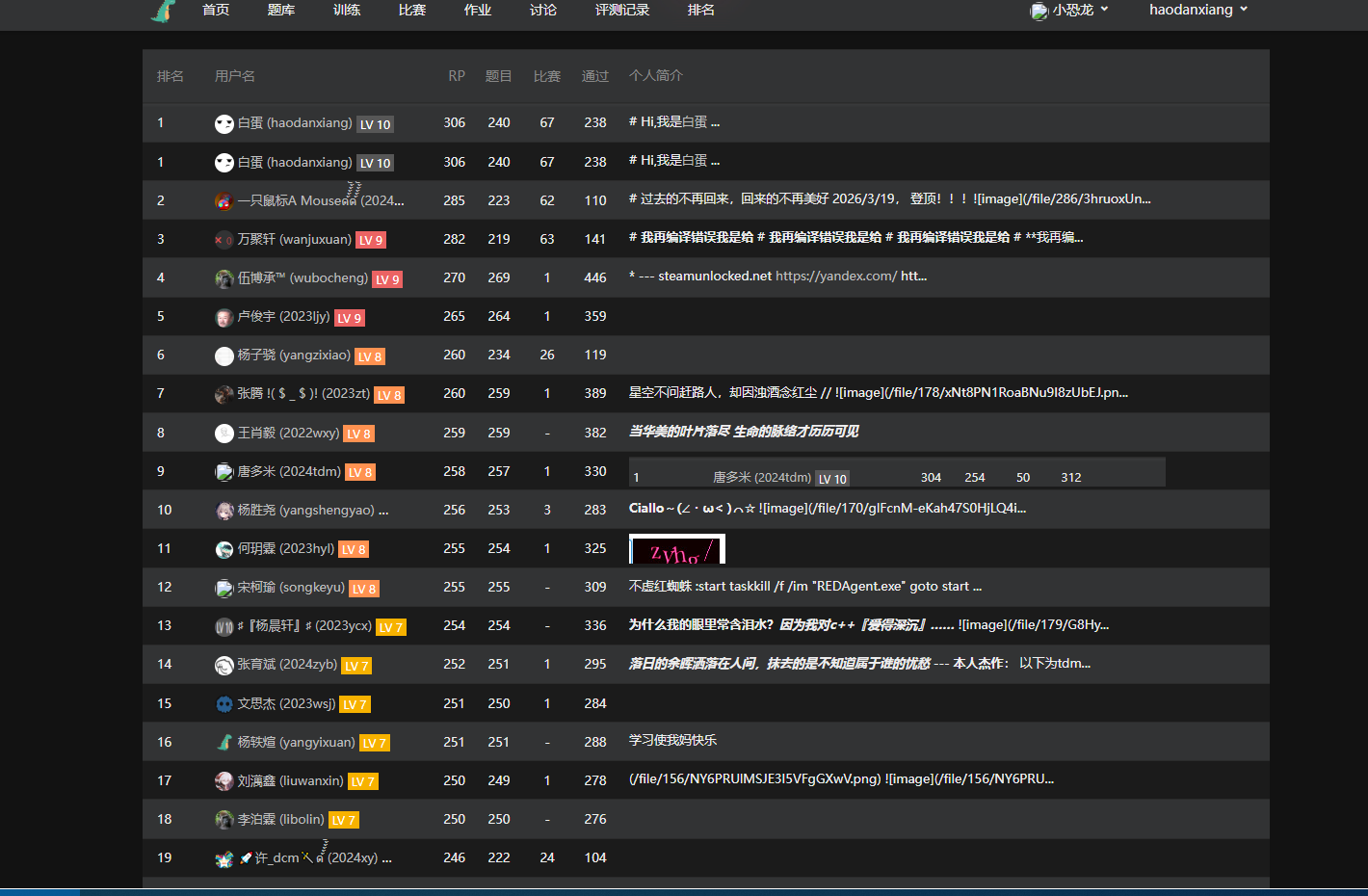The image size is (1368, 896).
Task: Click avatar of 杨轶煊 (yangyixuan)
Action: click(x=224, y=742)
